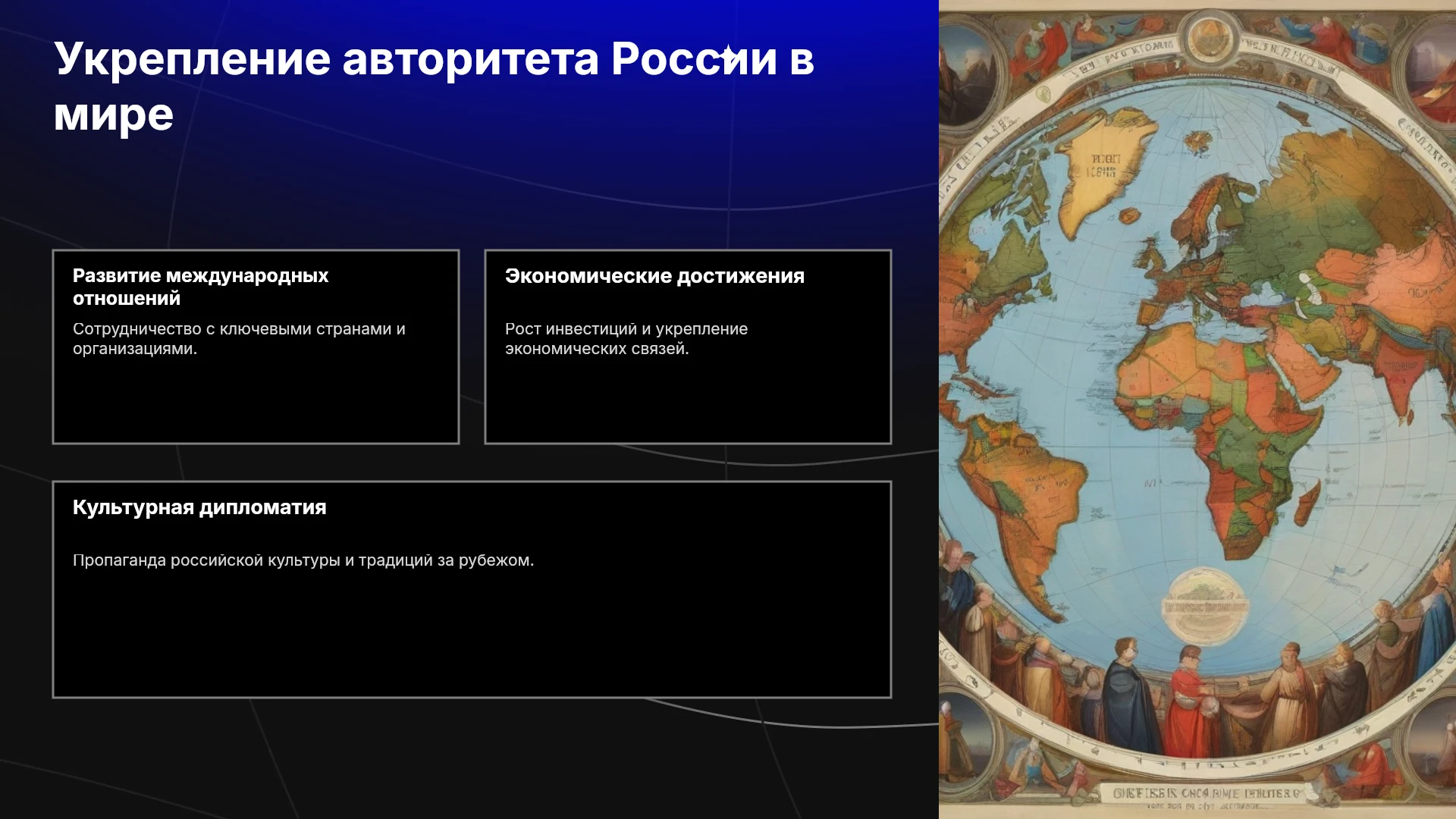
Task: Click the round seal emblem below Africa
Action: click(1204, 607)
